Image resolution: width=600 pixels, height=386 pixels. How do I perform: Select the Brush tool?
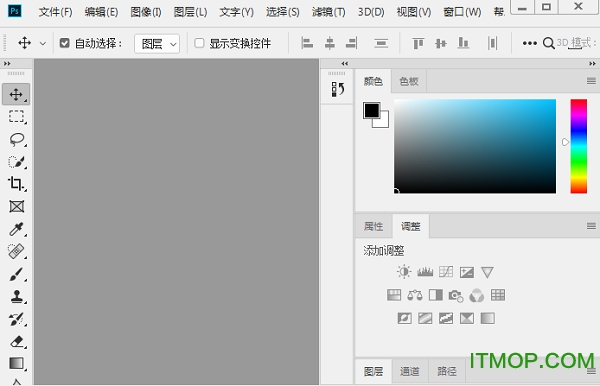[16, 274]
